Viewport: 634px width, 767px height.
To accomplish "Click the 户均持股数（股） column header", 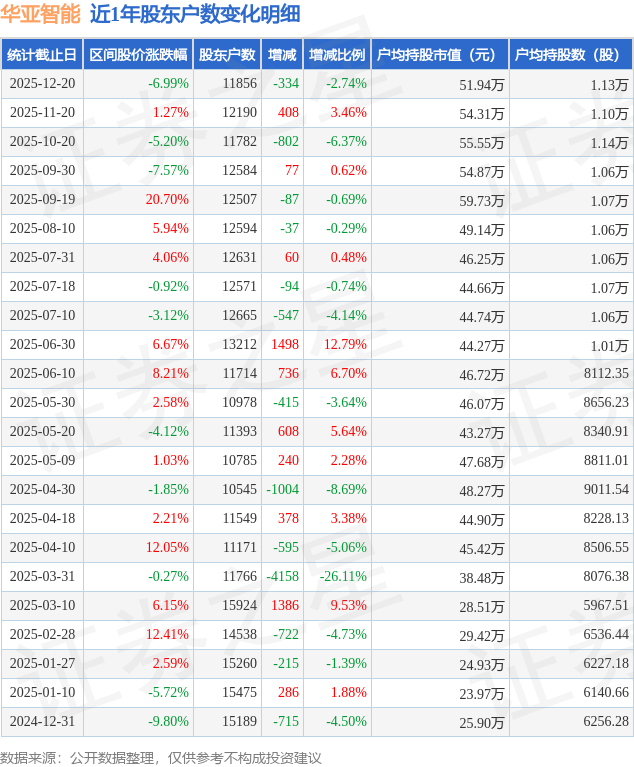I will pyautogui.click(x=570, y=55).
